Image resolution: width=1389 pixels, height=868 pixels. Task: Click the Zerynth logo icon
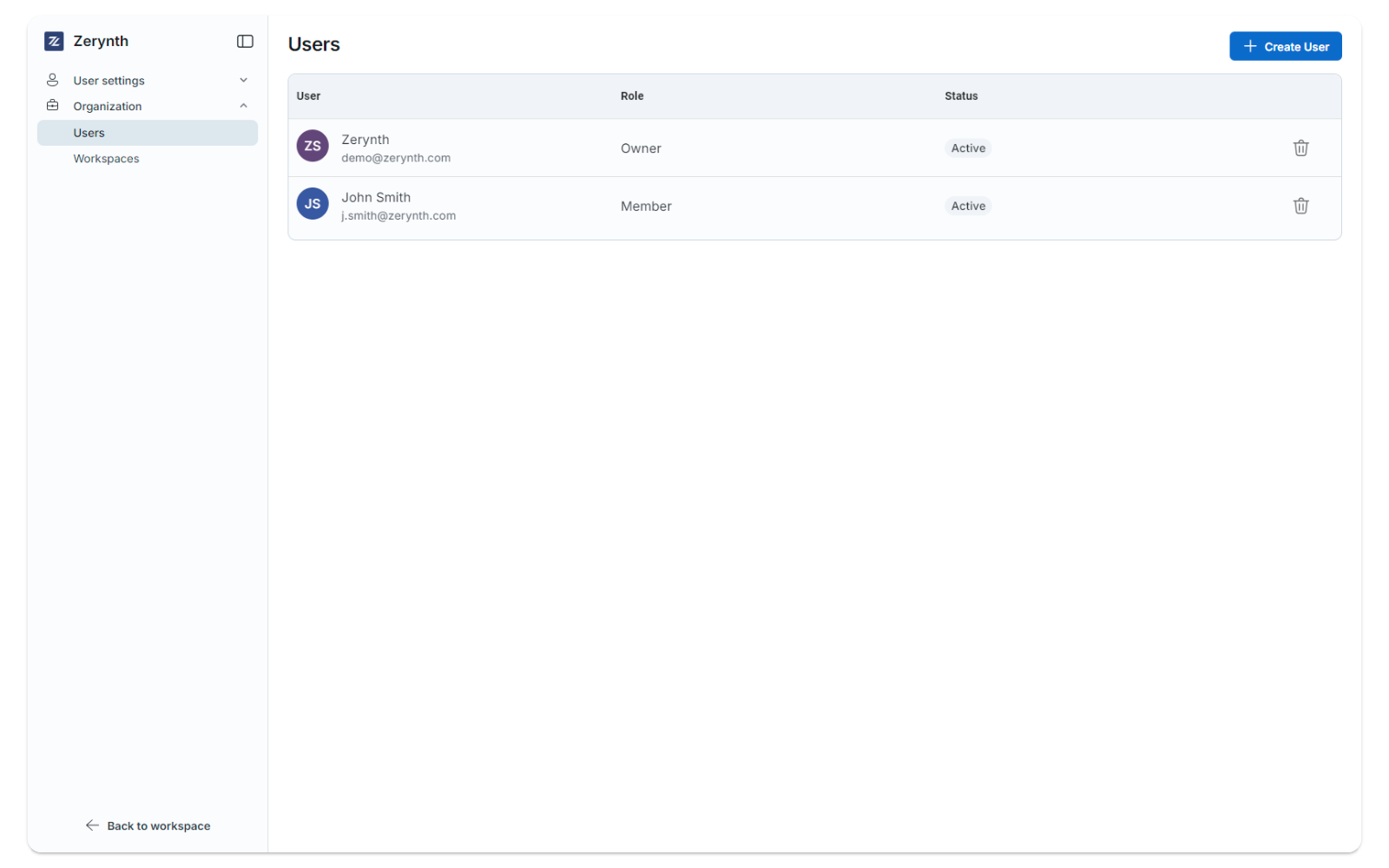54,41
